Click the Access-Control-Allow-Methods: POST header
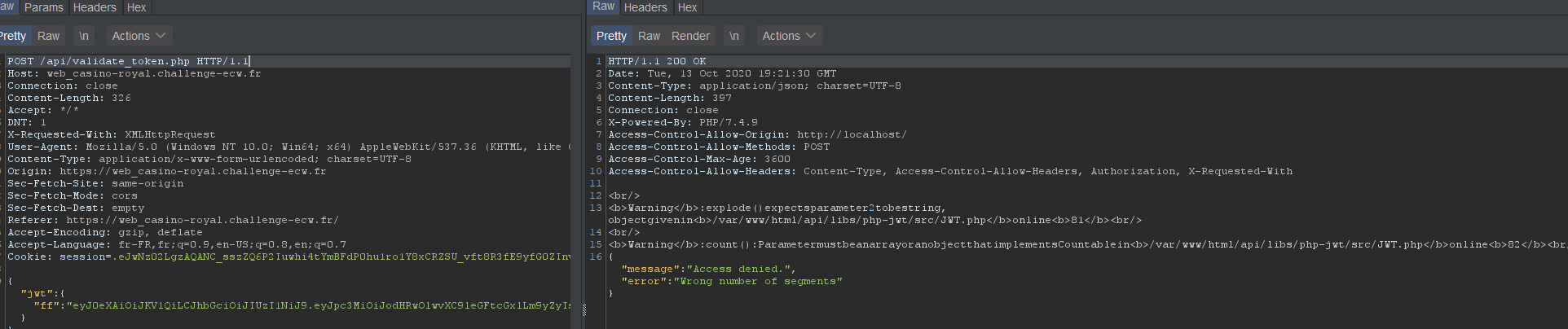1568x329 pixels. click(x=719, y=147)
